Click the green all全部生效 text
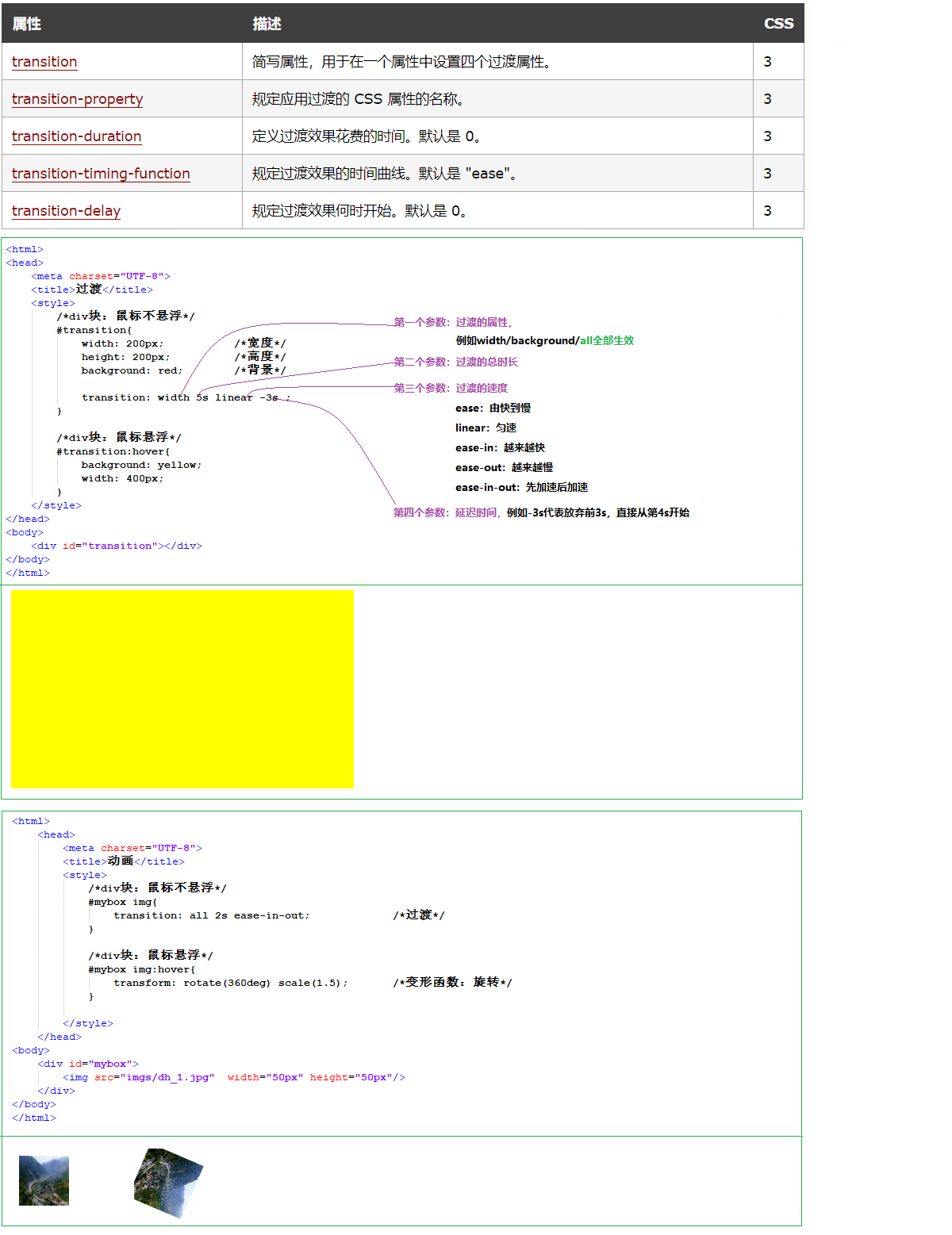The width and height of the screenshot is (952, 1235). click(607, 340)
